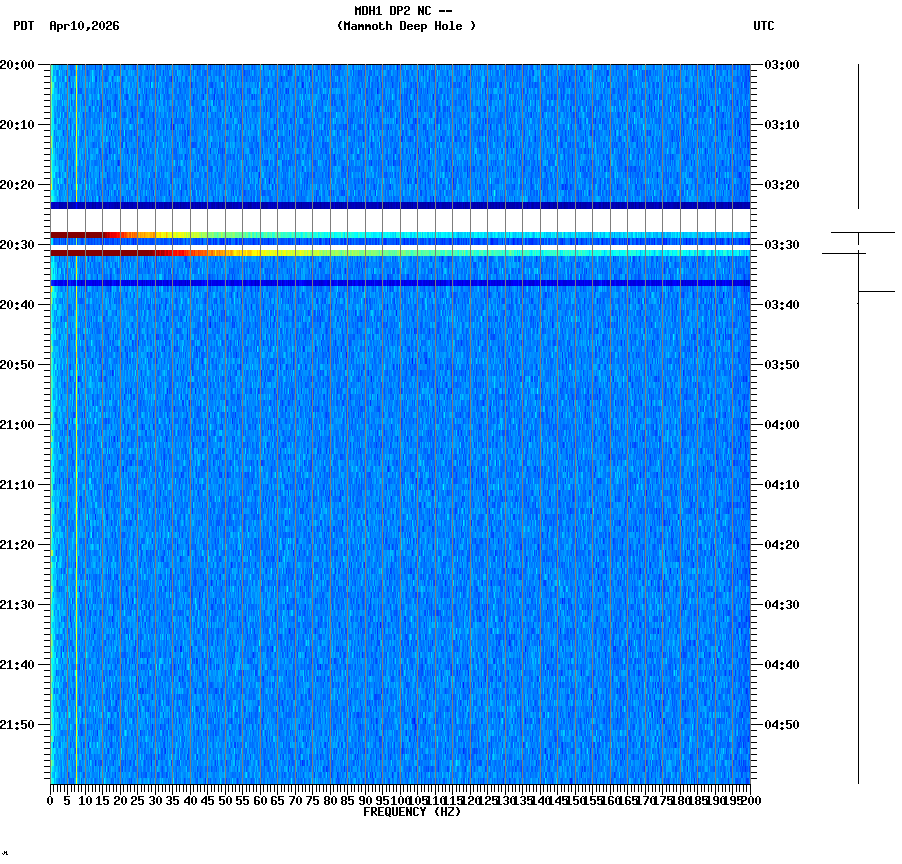902x864 pixels.
Task: Click the seismic trace line on the right
Action: (x=858, y=400)
